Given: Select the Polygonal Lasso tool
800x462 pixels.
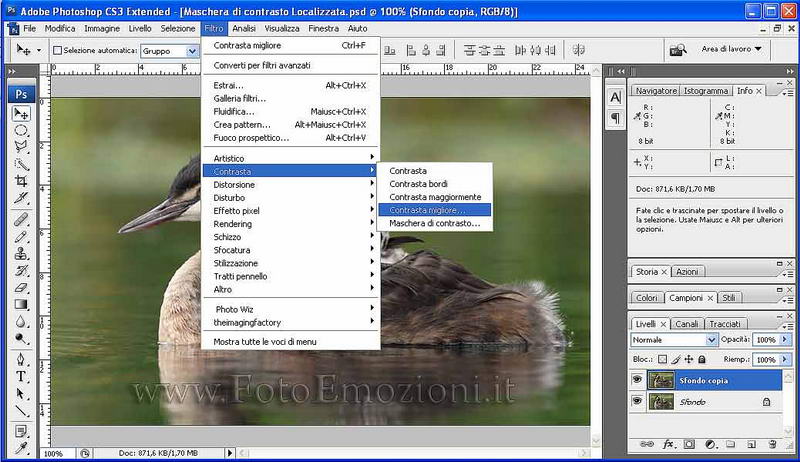Looking at the screenshot, I should (21, 147).
